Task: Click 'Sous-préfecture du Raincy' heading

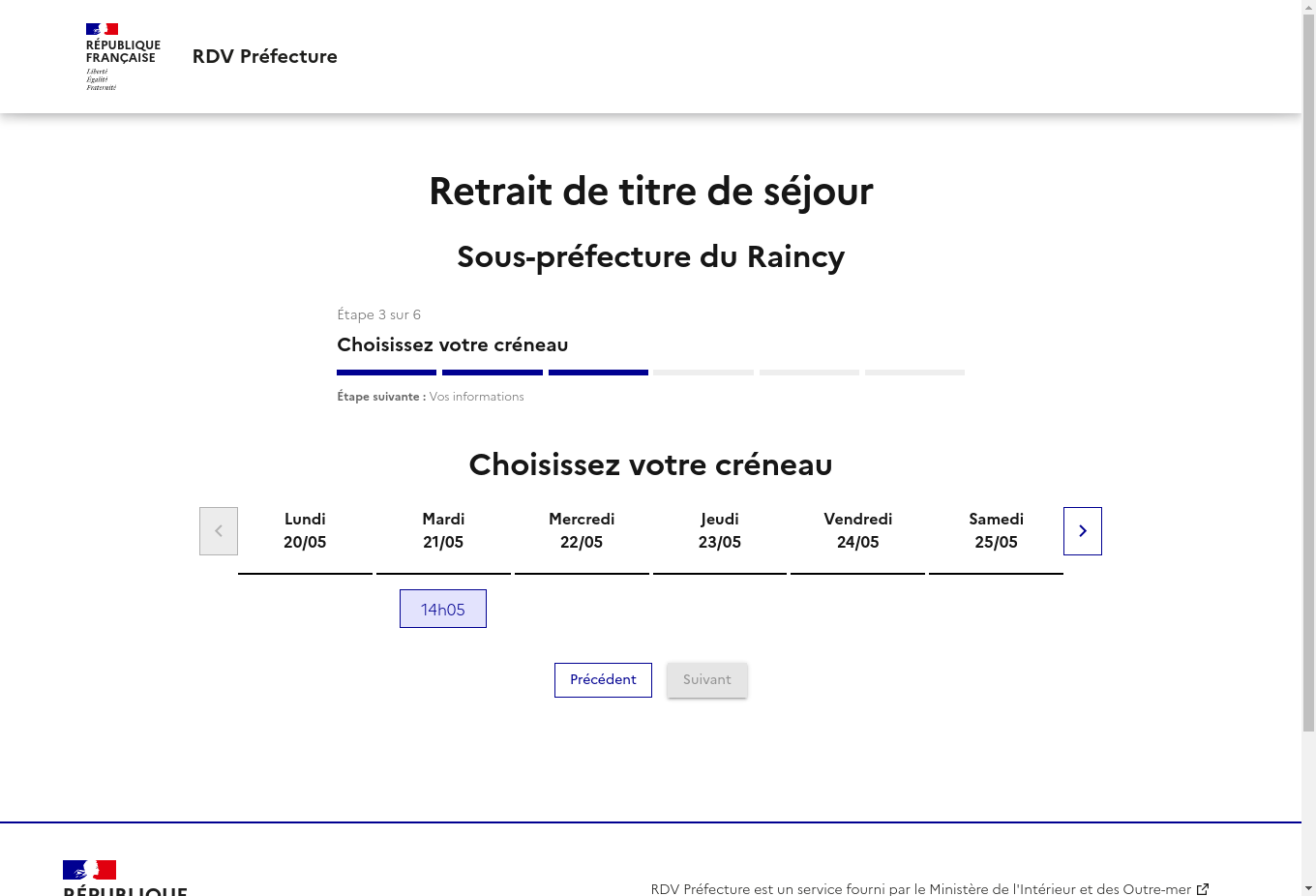Action: tap(651, 256)
